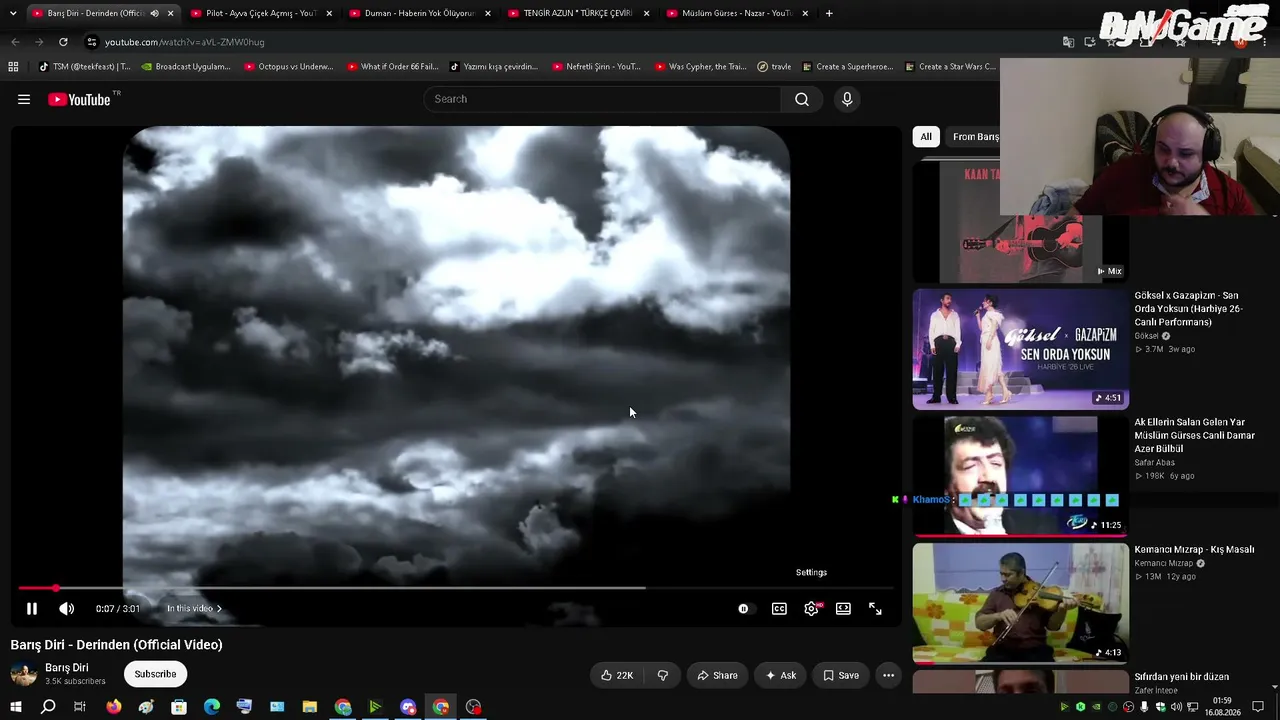Like the video with 22K likes
This screenshot has height=720, width=1280.
[x=617, y=676]
